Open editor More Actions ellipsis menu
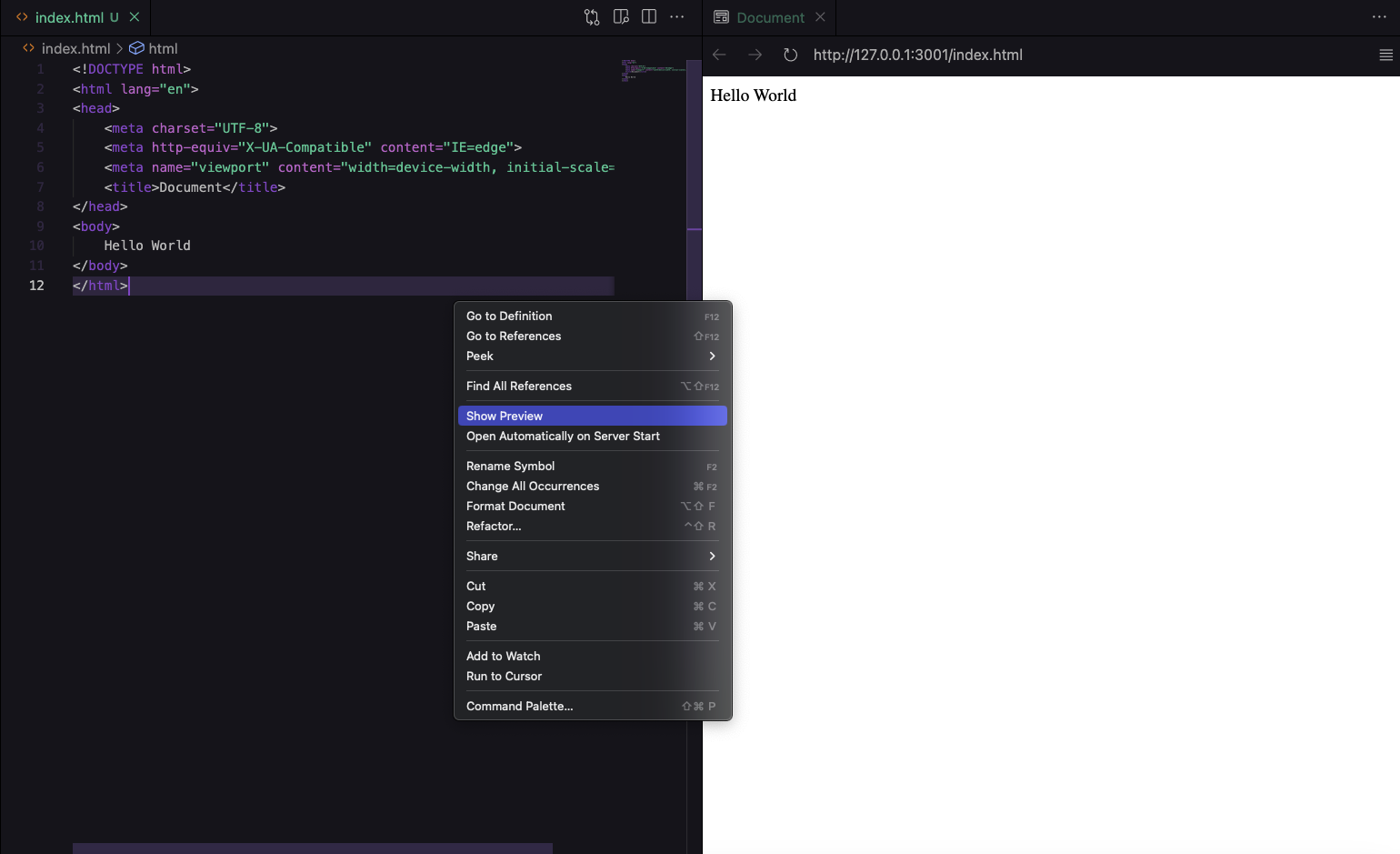 (x=677, y=17)
